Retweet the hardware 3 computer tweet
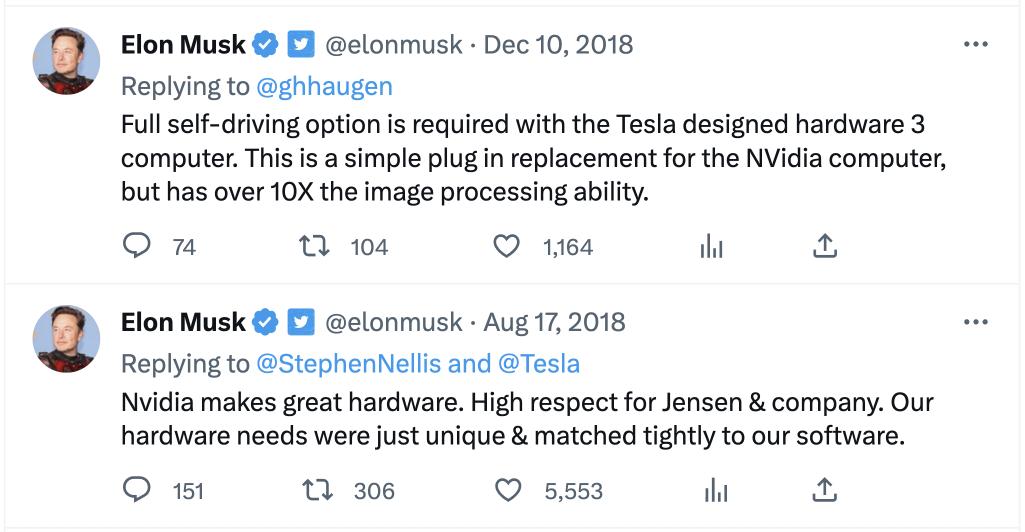 click(x=315, y=246)
